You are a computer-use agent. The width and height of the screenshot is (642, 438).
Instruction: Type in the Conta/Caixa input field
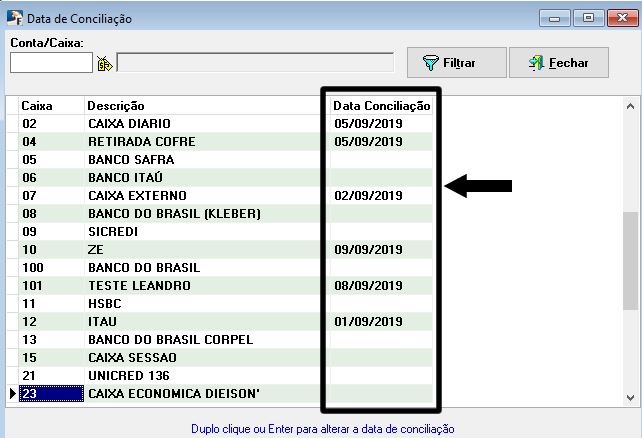pyautogui.click(x=51, y=62)
